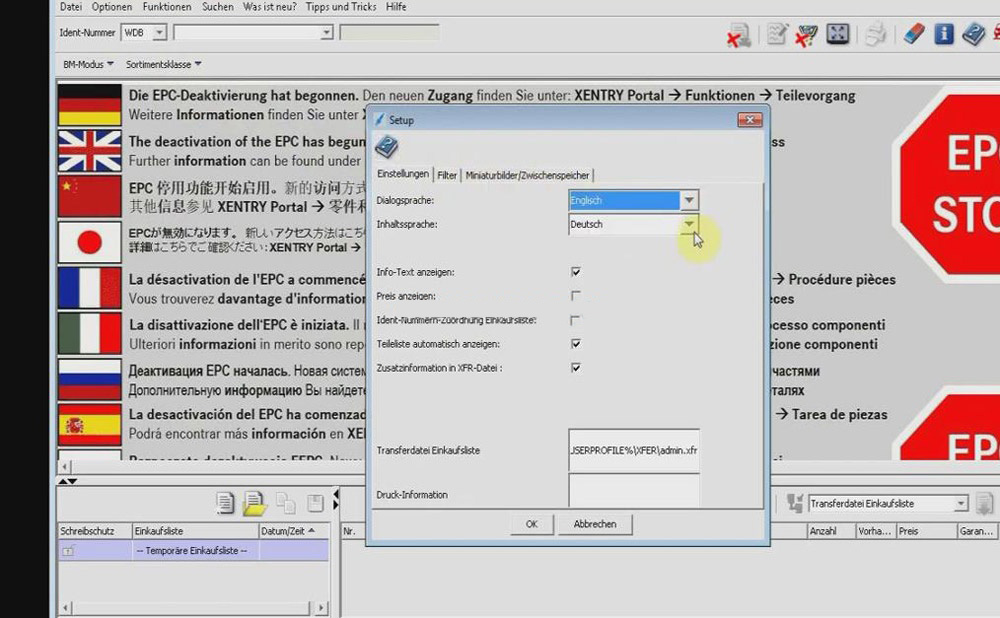Click the Spanish flag thumbnail
The width and height of the screenshot is (1000, 618).
click(x=89, y=425)
